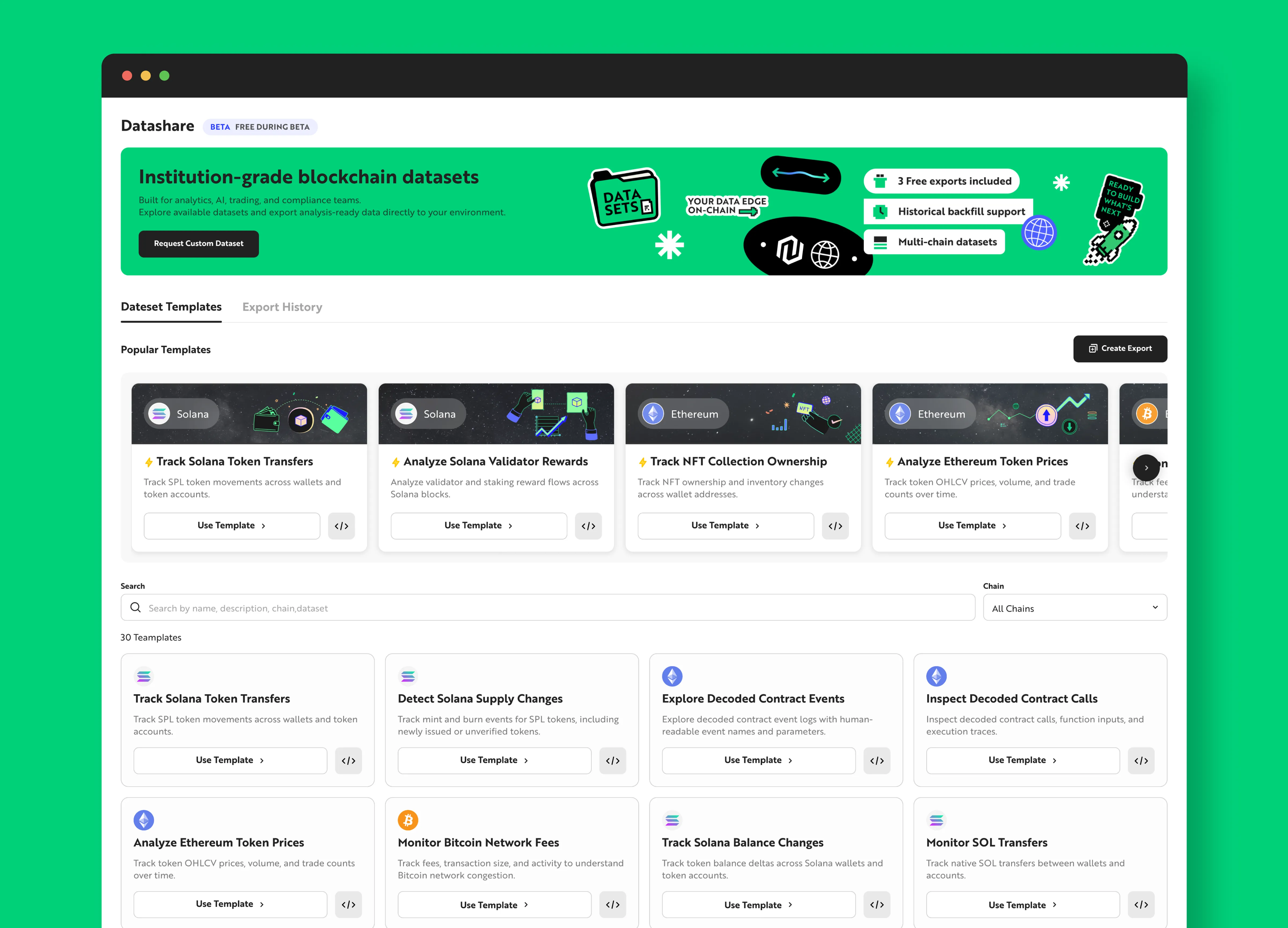
Task: Click the 'Explore Decoded Contract Events' title
Action: pos(753,699)
